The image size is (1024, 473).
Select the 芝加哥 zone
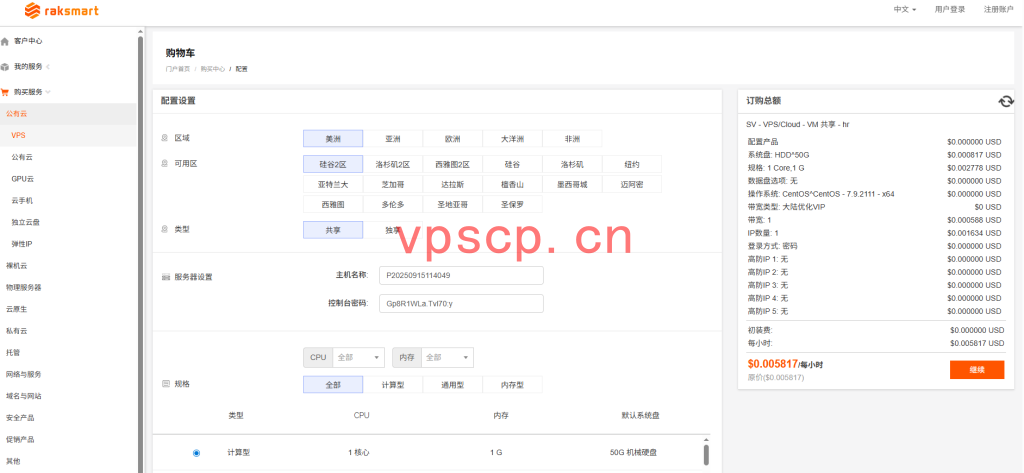click(x=393, y=184)
